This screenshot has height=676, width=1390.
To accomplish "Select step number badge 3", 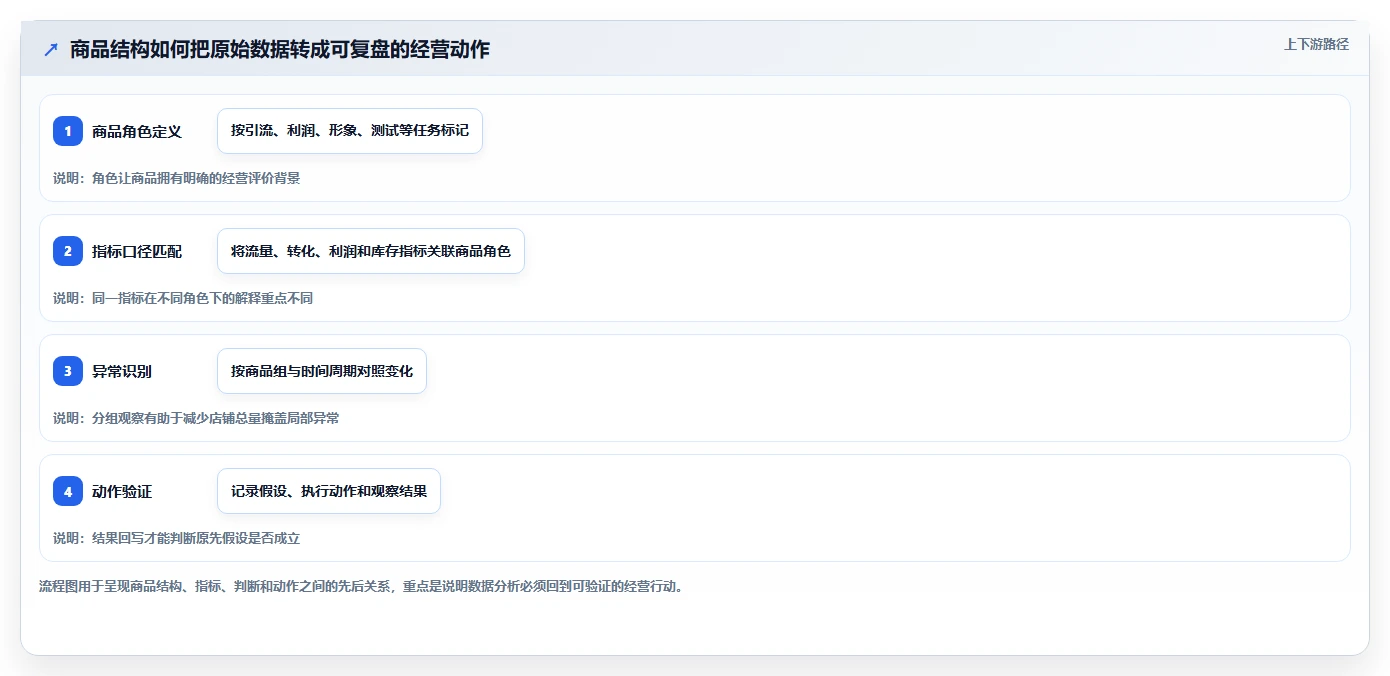I will [68, 371].
